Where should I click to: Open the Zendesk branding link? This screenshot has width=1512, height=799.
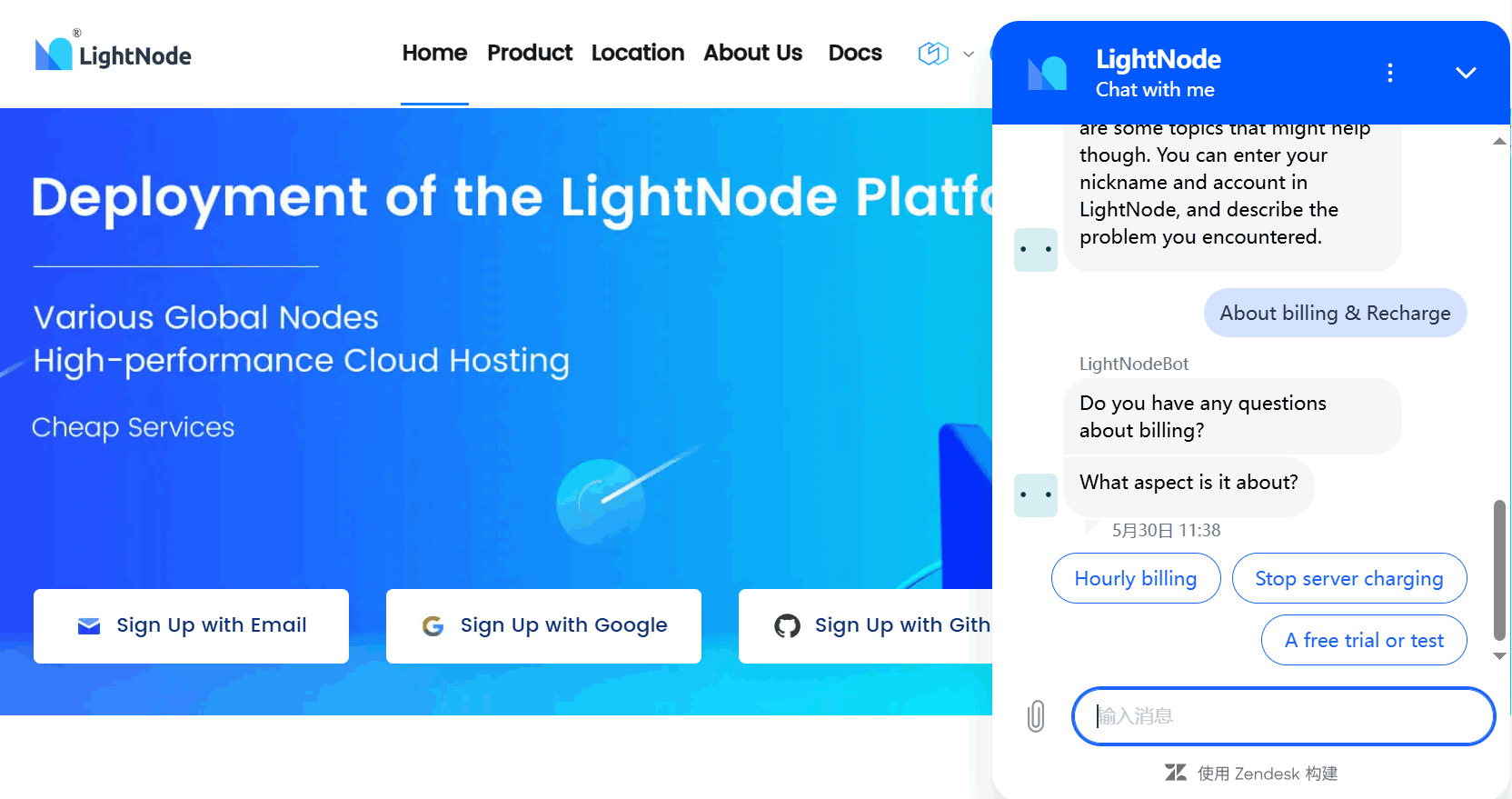[x=1251, y=773]
